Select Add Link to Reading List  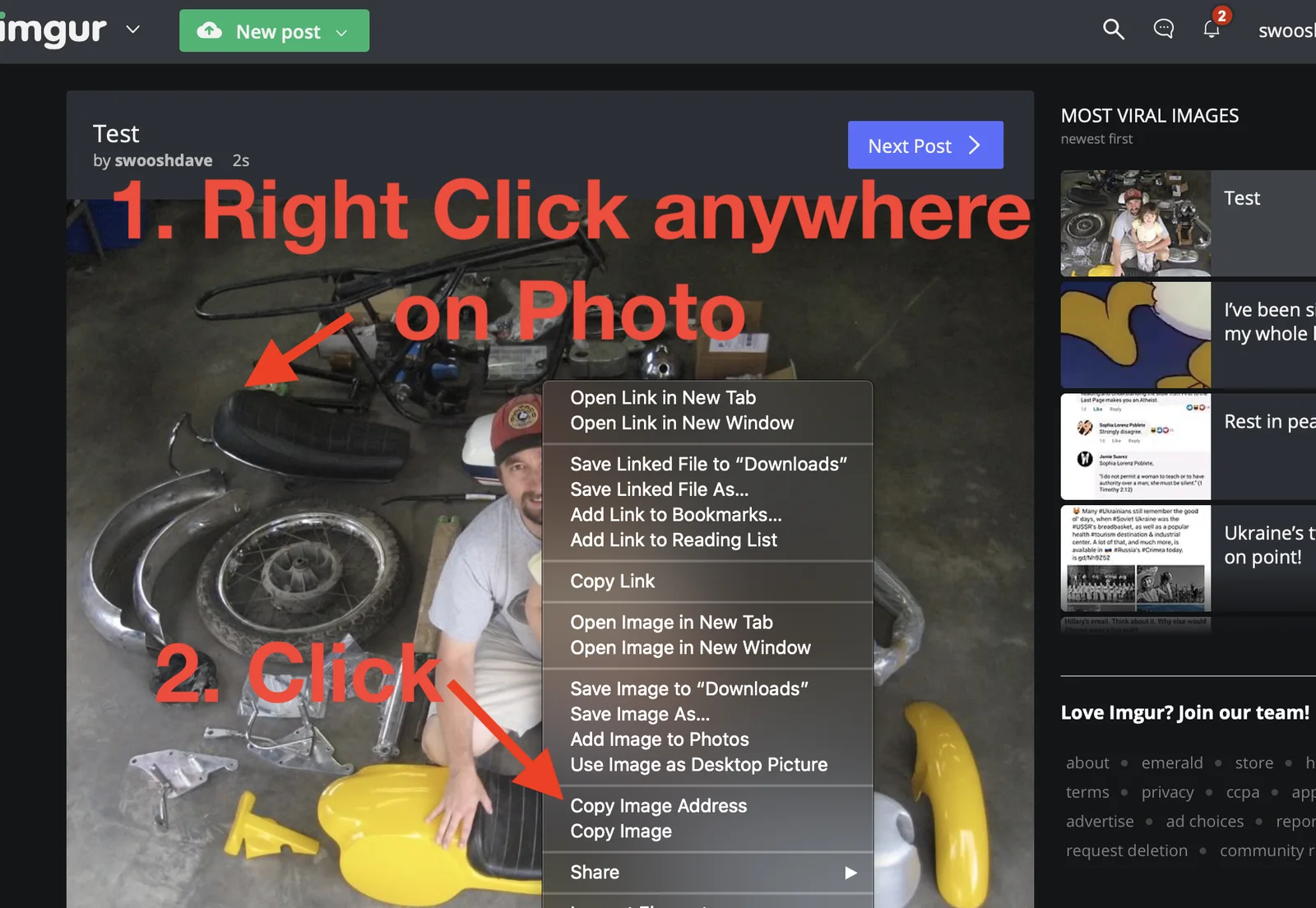[x=673, y=540]
